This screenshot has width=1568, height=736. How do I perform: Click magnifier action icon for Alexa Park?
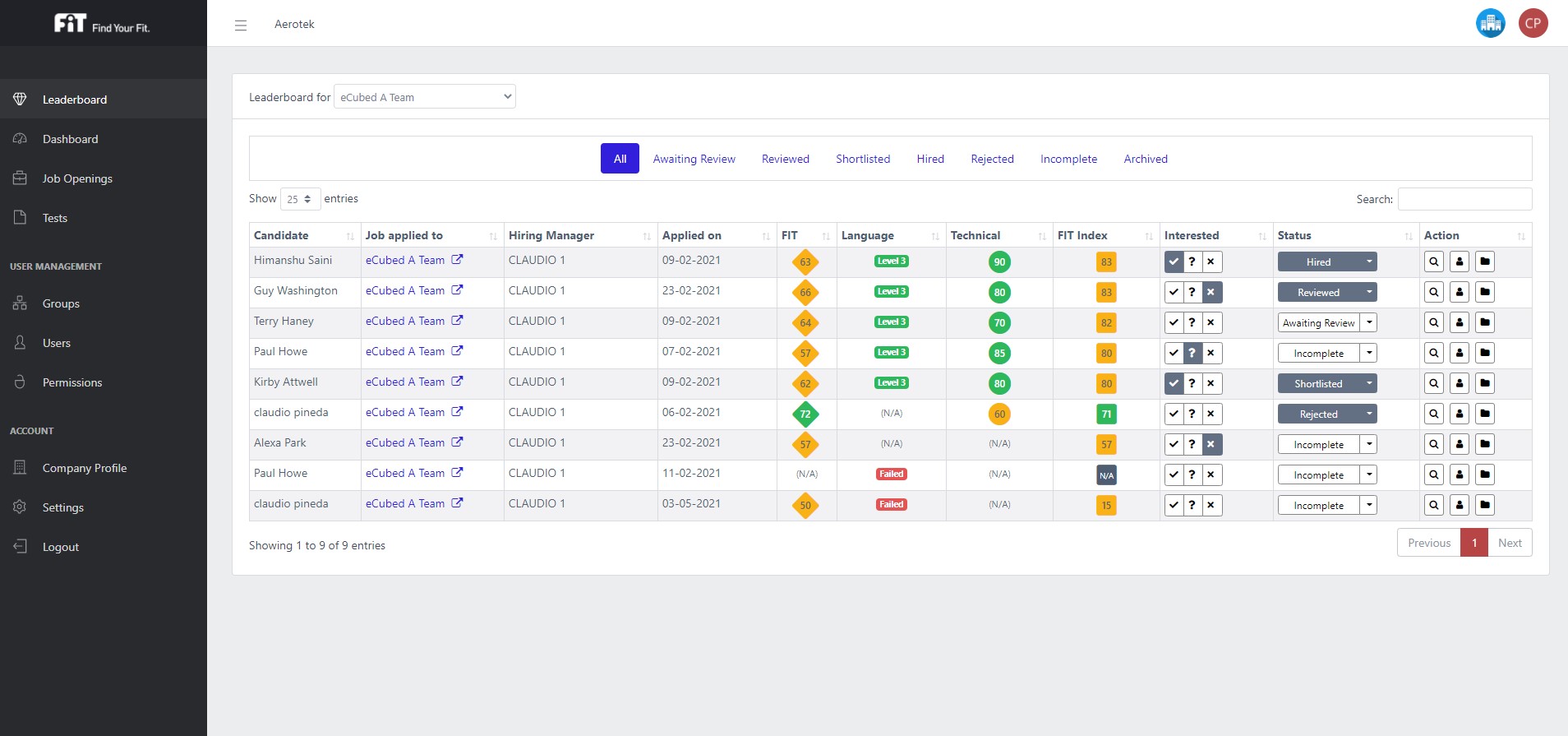[1433, 445]
